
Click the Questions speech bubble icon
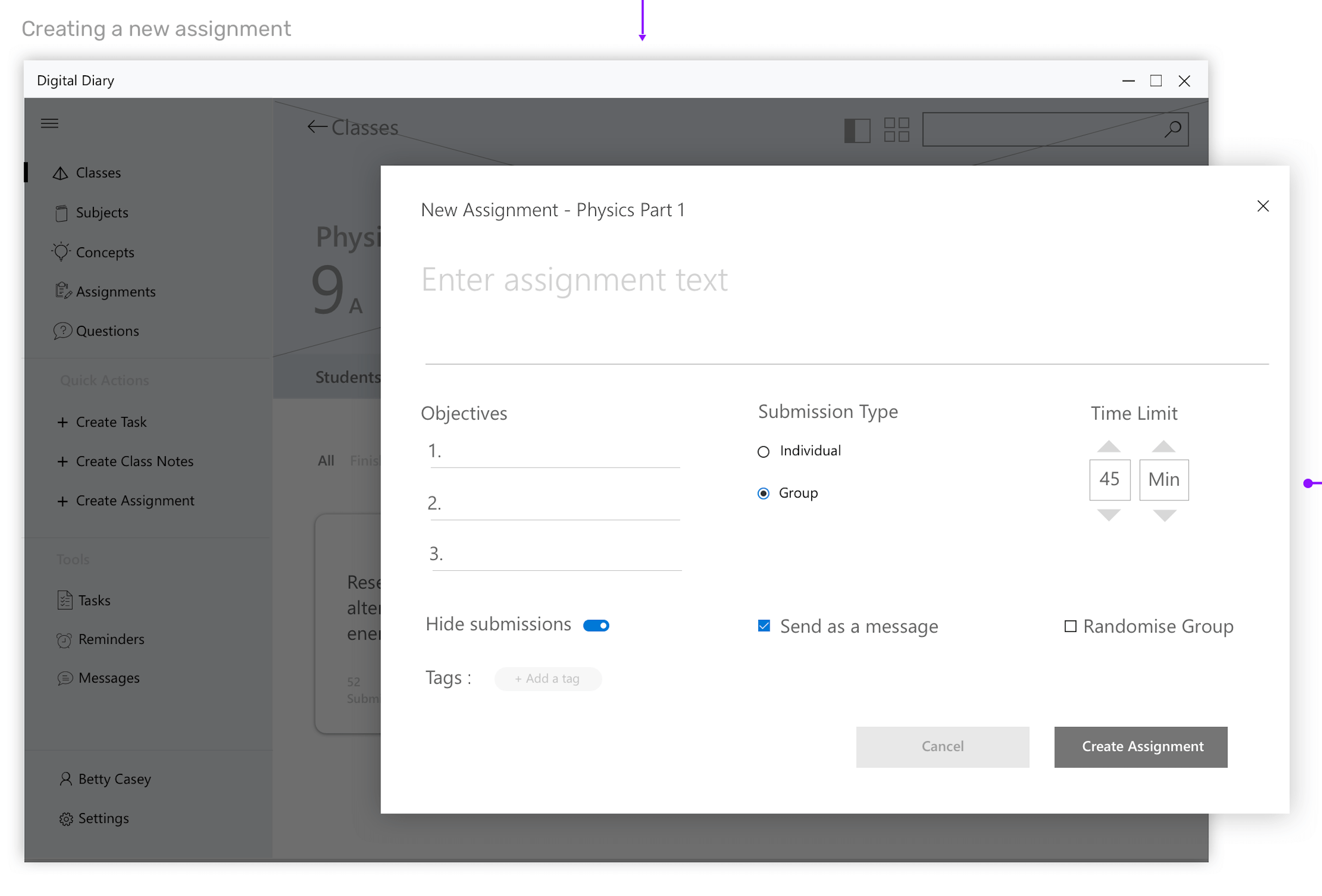tap(62, 331)
